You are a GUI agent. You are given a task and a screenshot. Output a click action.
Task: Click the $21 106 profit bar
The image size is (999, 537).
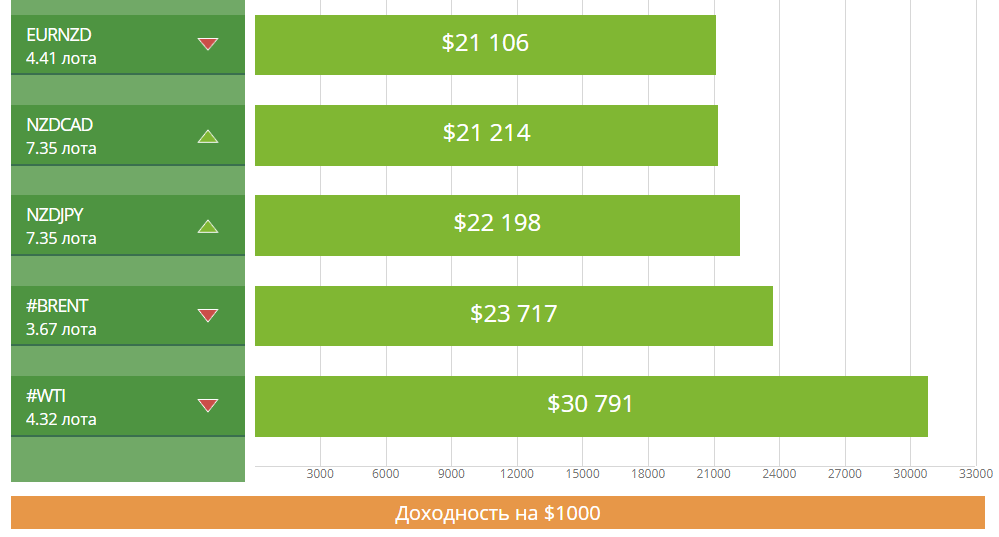pyautogui.click(x=485, y=45)
